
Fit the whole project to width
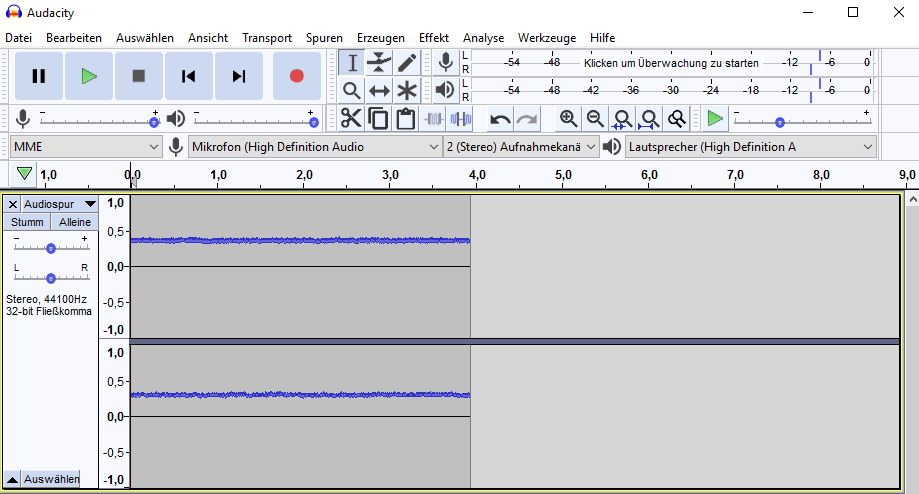click(649, 119)
